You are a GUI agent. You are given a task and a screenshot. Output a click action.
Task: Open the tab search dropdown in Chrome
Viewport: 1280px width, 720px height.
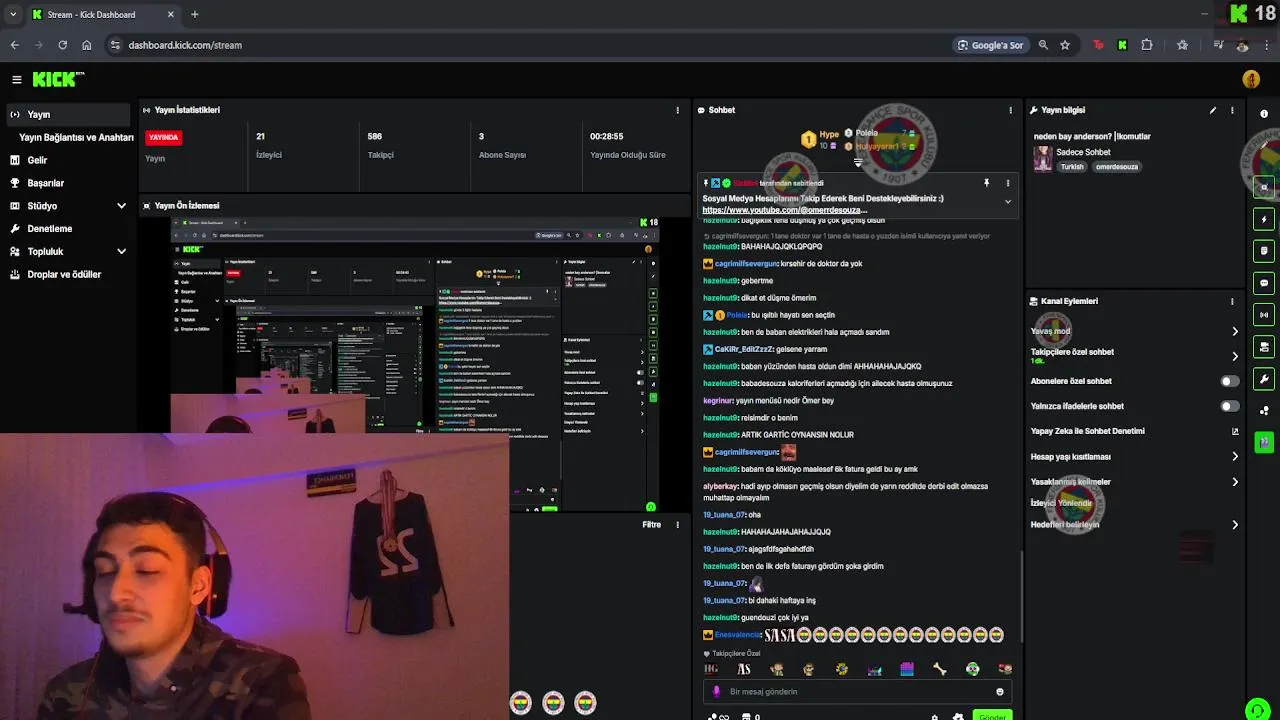[14, 15]
